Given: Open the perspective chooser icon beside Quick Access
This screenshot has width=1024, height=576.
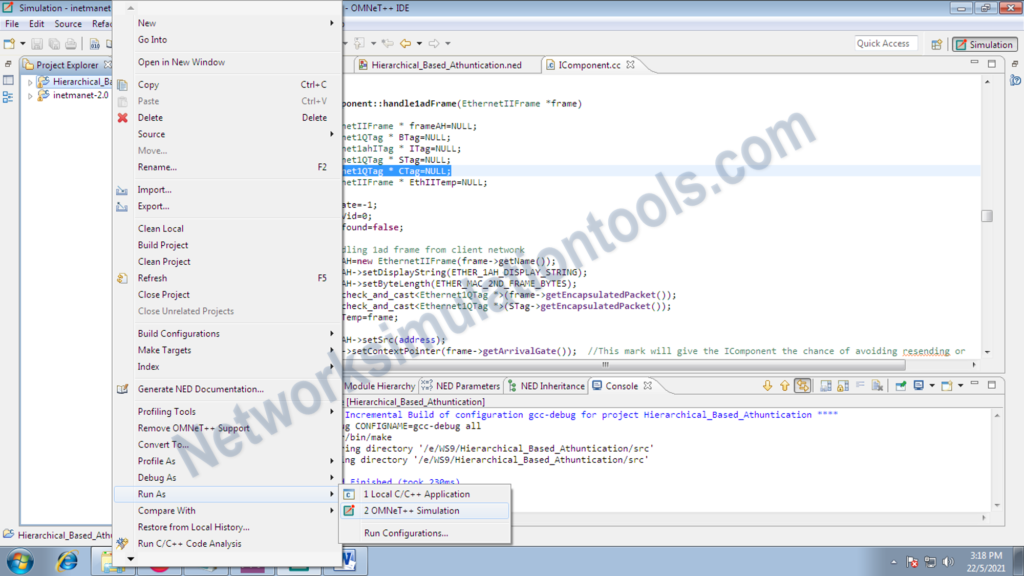Looking at the screenshot, I should (x=937, y=44).
